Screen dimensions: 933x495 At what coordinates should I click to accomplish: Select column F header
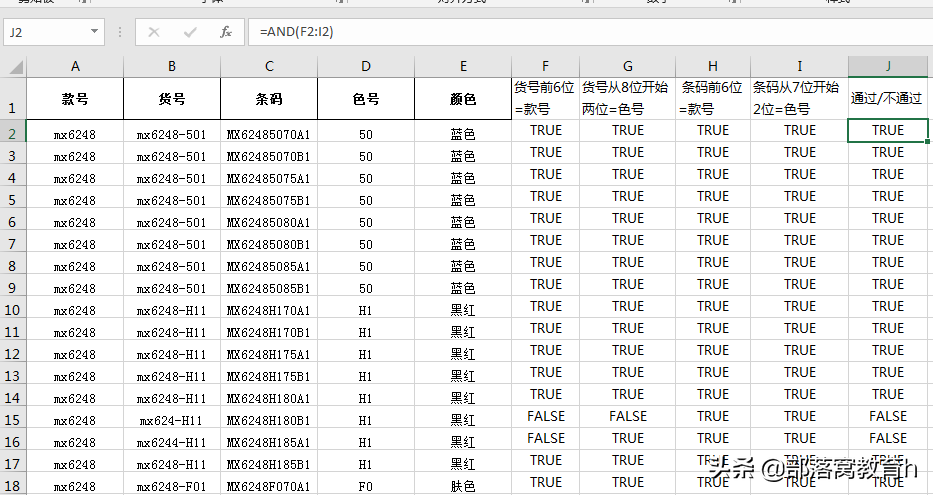(x=546, y=67)
